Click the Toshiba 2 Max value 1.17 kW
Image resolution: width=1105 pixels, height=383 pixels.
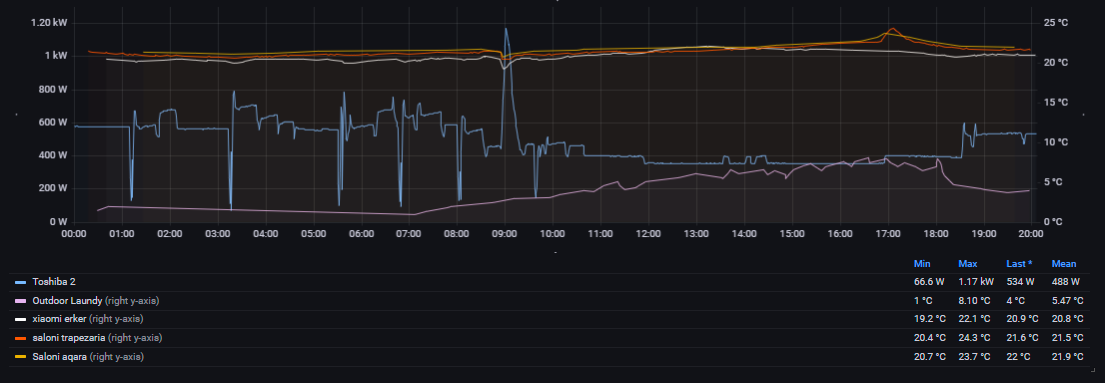pos(976,282)
